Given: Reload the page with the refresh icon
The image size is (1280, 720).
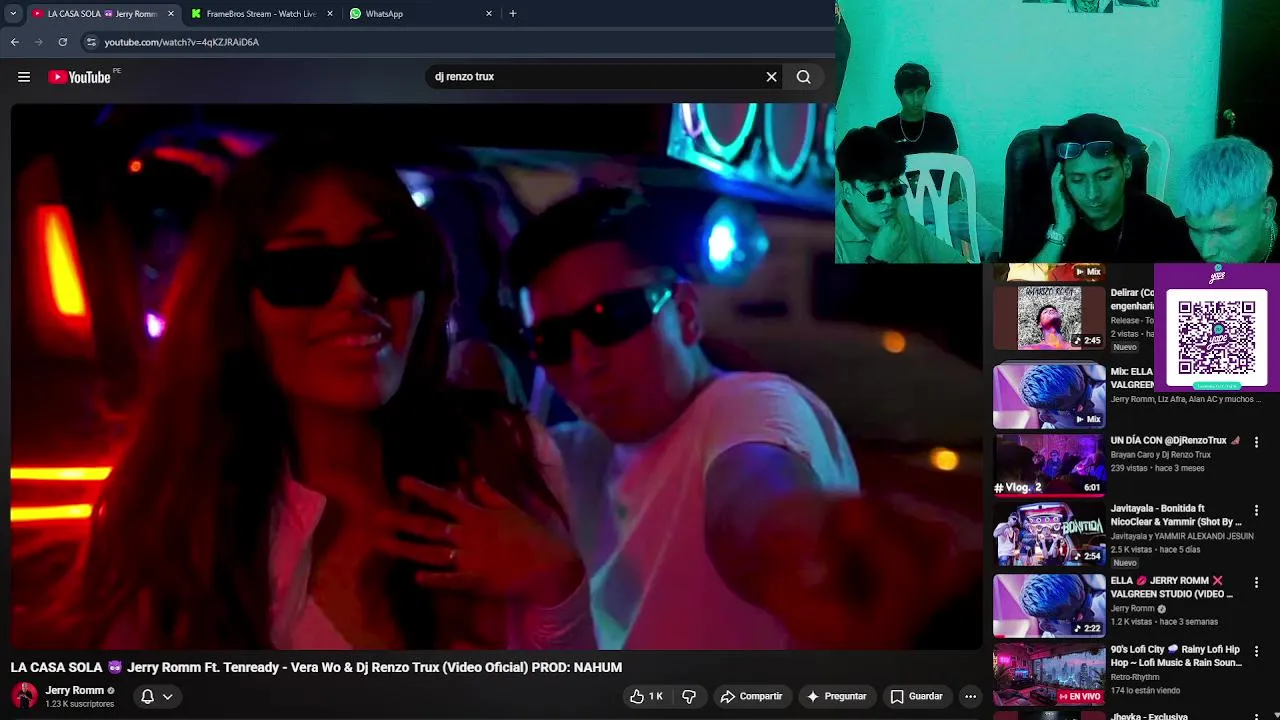Looking at the screenshot, I should [x=62, y=42].
